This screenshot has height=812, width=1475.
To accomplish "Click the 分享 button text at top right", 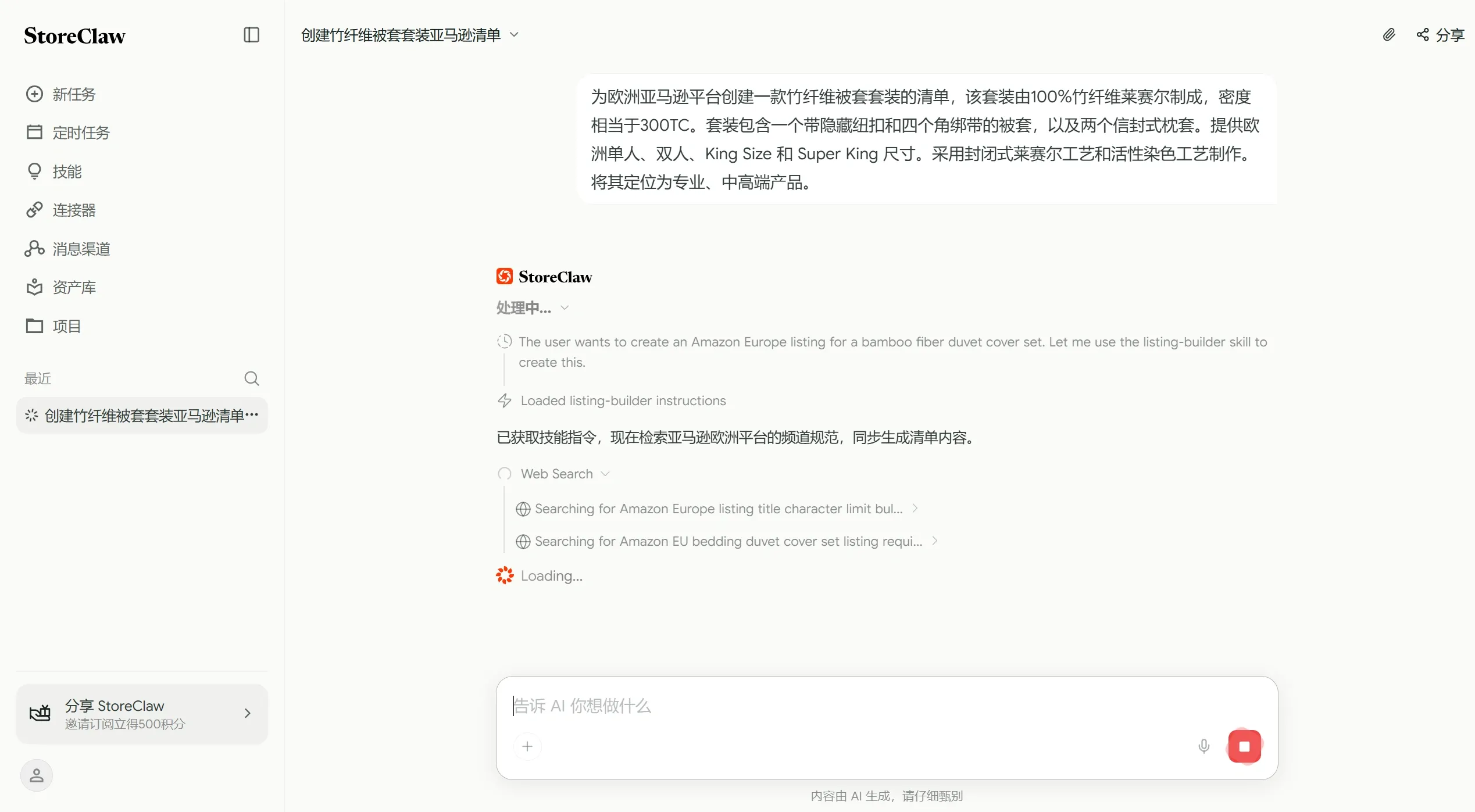I will 1450,35.
